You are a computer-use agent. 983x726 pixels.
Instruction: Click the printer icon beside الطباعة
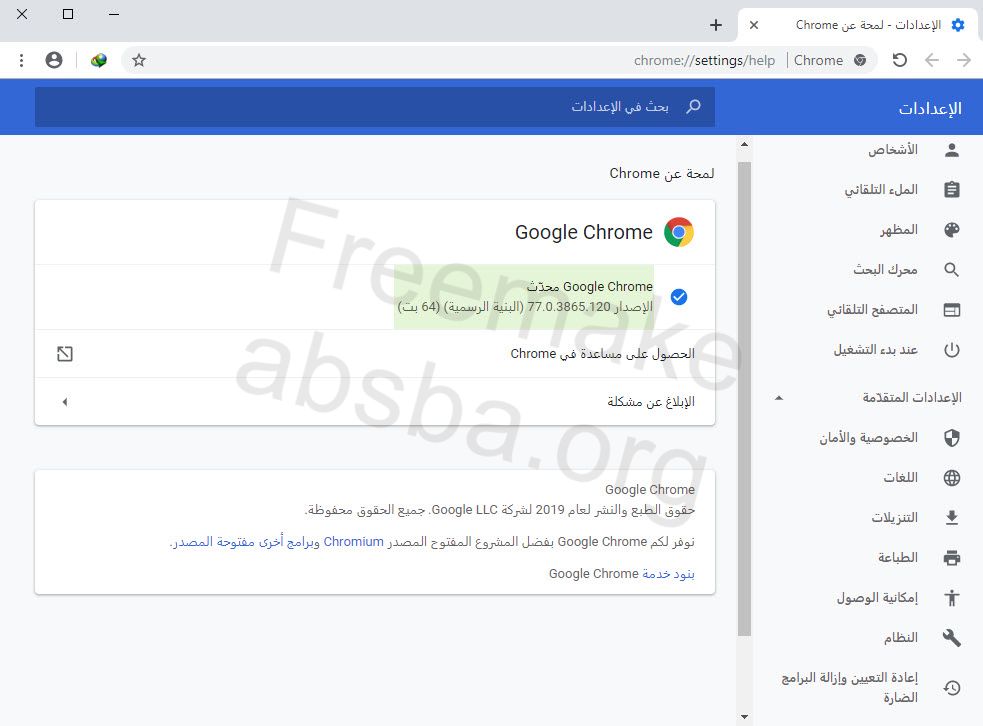click(952, 557)
